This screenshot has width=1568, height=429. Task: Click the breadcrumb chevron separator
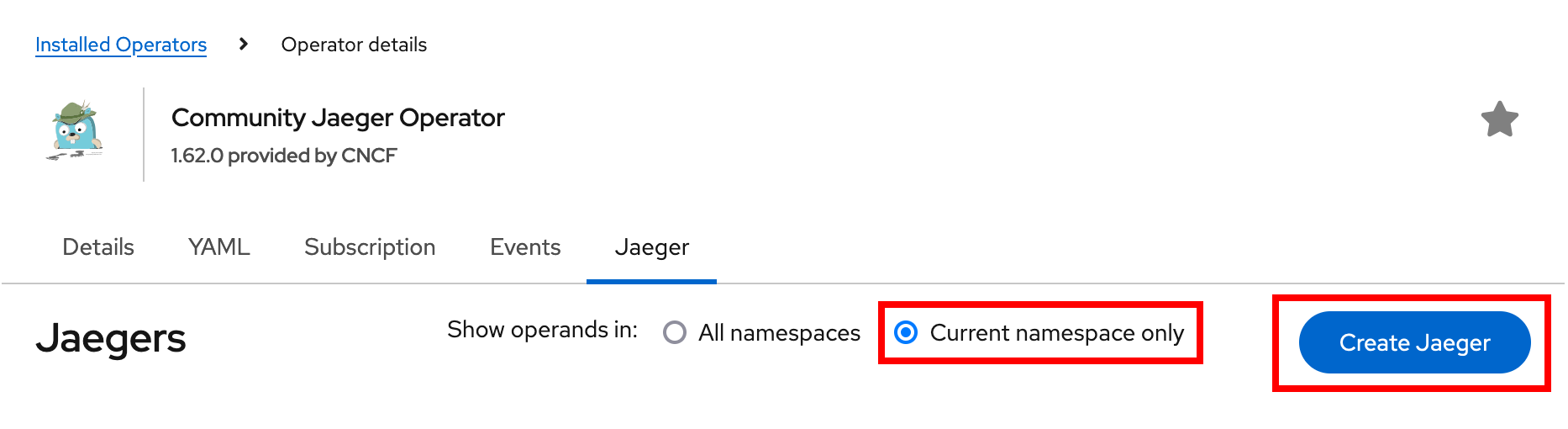coord(244,44)
